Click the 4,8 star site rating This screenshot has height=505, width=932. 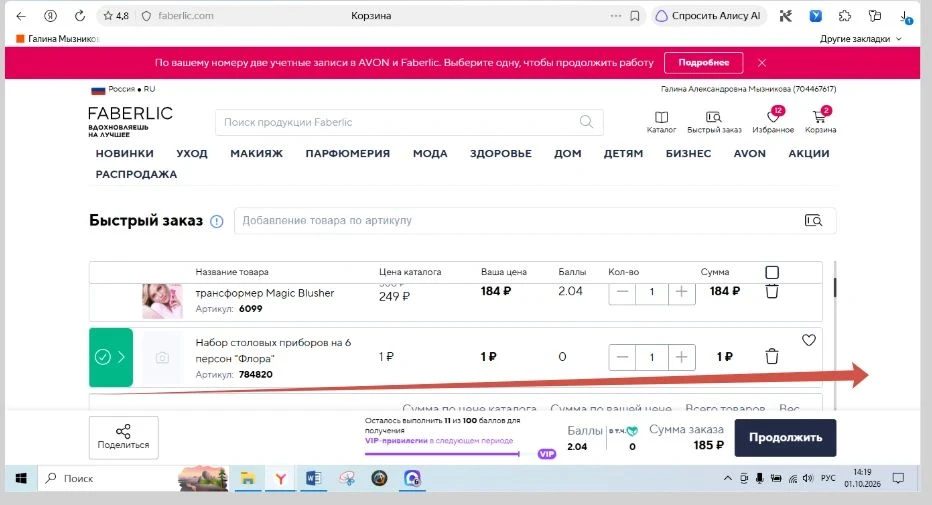pos(116,16)
